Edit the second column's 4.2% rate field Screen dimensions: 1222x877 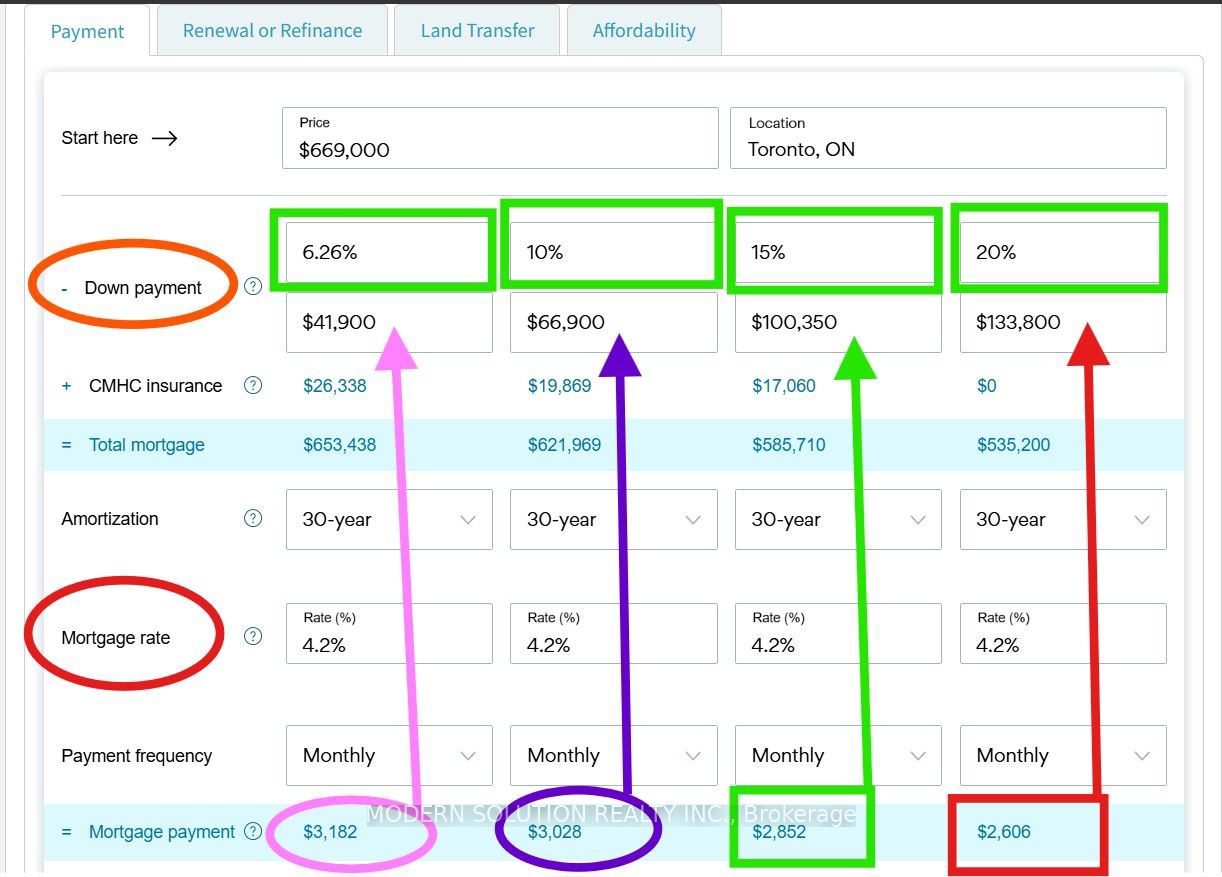(613, 633)
